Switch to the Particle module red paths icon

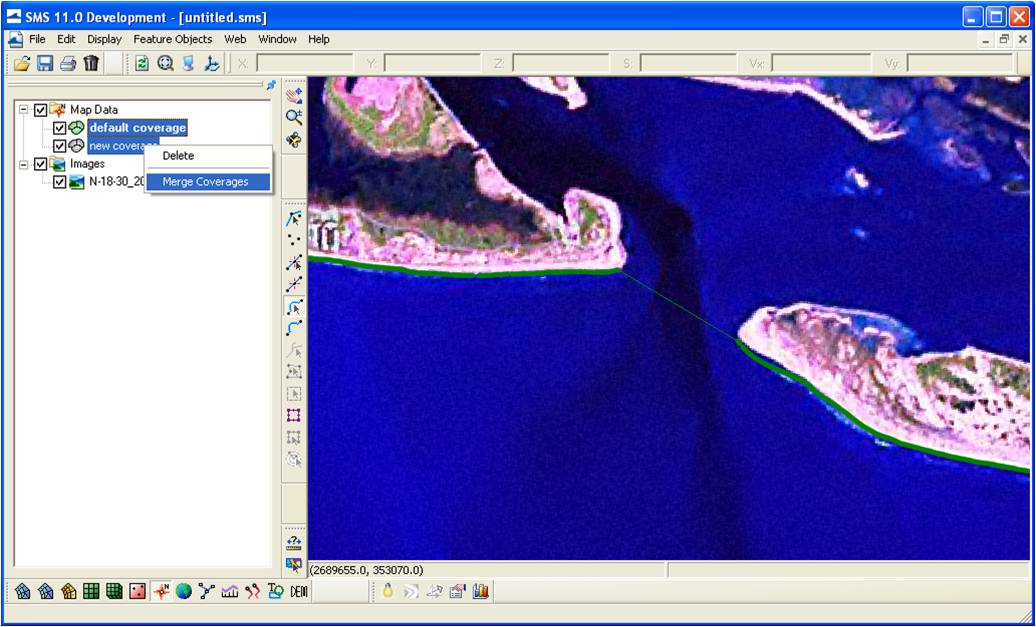coord(252,592)
